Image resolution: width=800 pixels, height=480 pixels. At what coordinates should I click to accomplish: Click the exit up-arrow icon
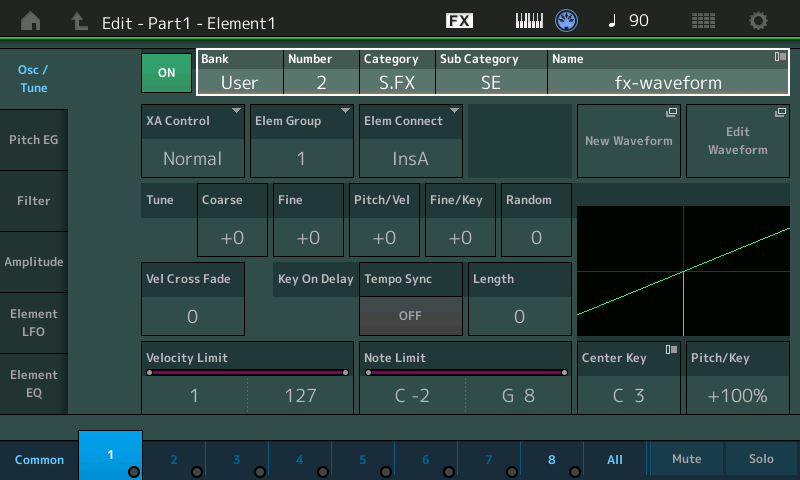(x=79, y=21)
